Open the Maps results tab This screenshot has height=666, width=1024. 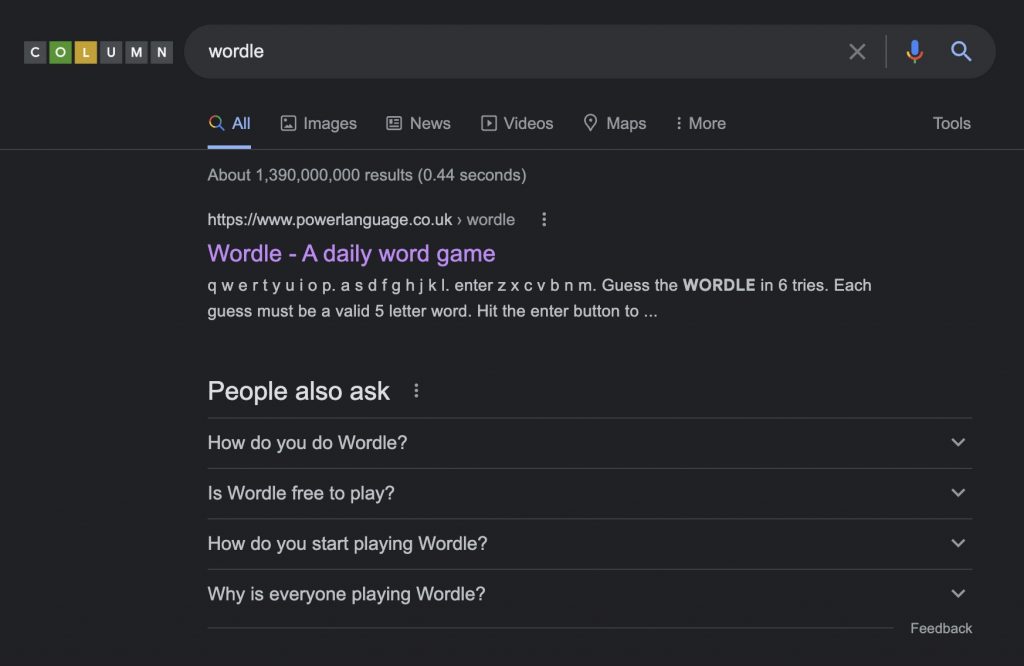point(614,123)
